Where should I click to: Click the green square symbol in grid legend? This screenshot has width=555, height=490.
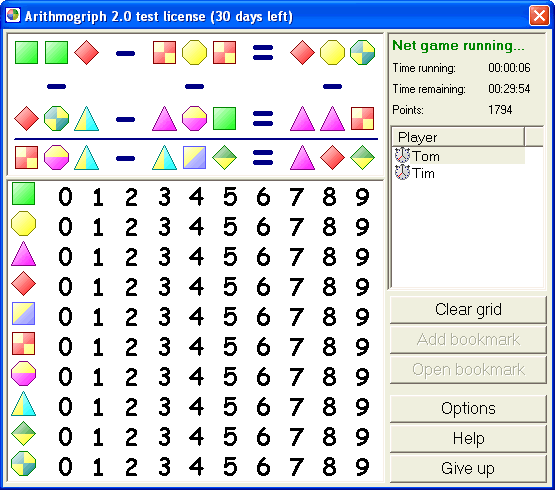pos(23,194)
